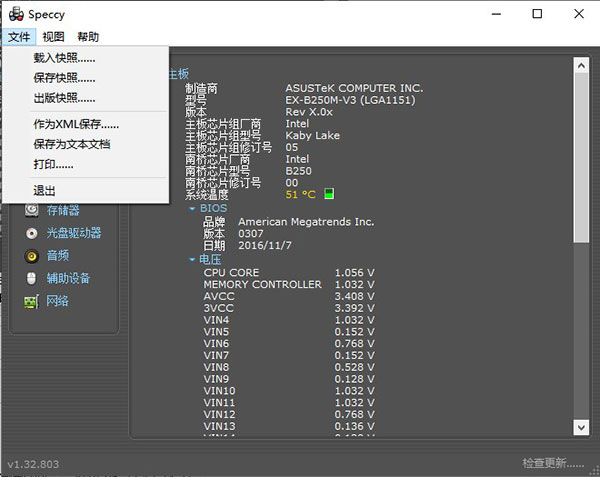Click the Rev X.0x version value
600x477 pixels.
click(x=309, y=112)
